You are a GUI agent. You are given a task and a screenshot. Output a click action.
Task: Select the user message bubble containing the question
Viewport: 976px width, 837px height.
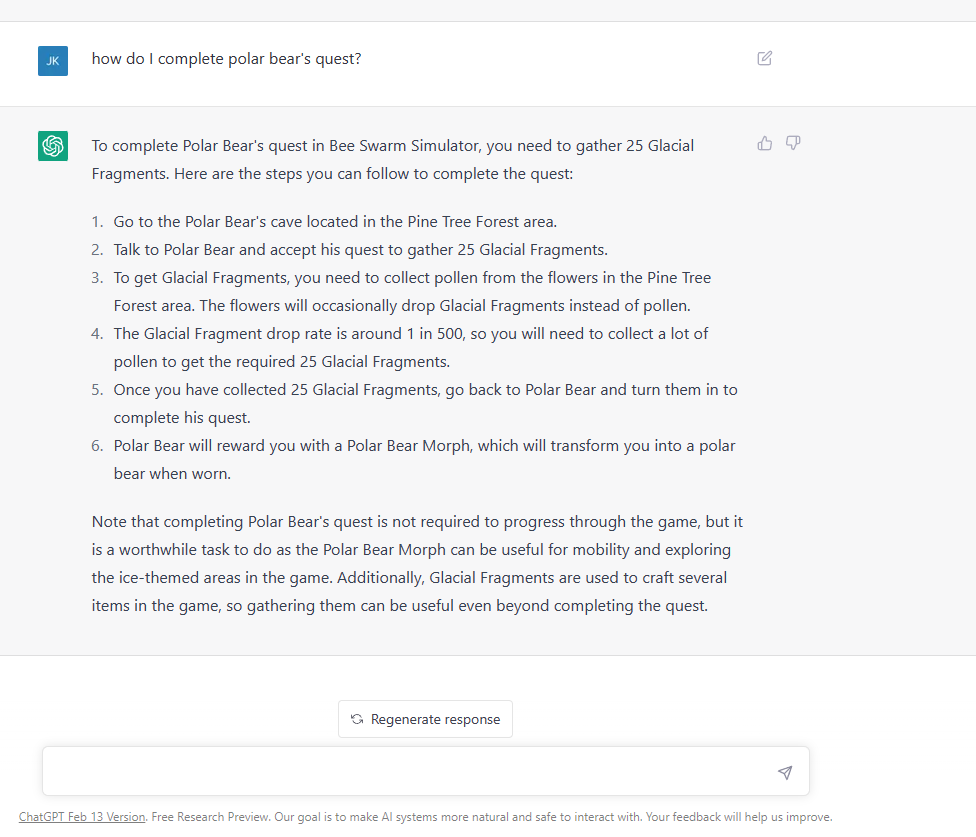(x=226, y=59)
